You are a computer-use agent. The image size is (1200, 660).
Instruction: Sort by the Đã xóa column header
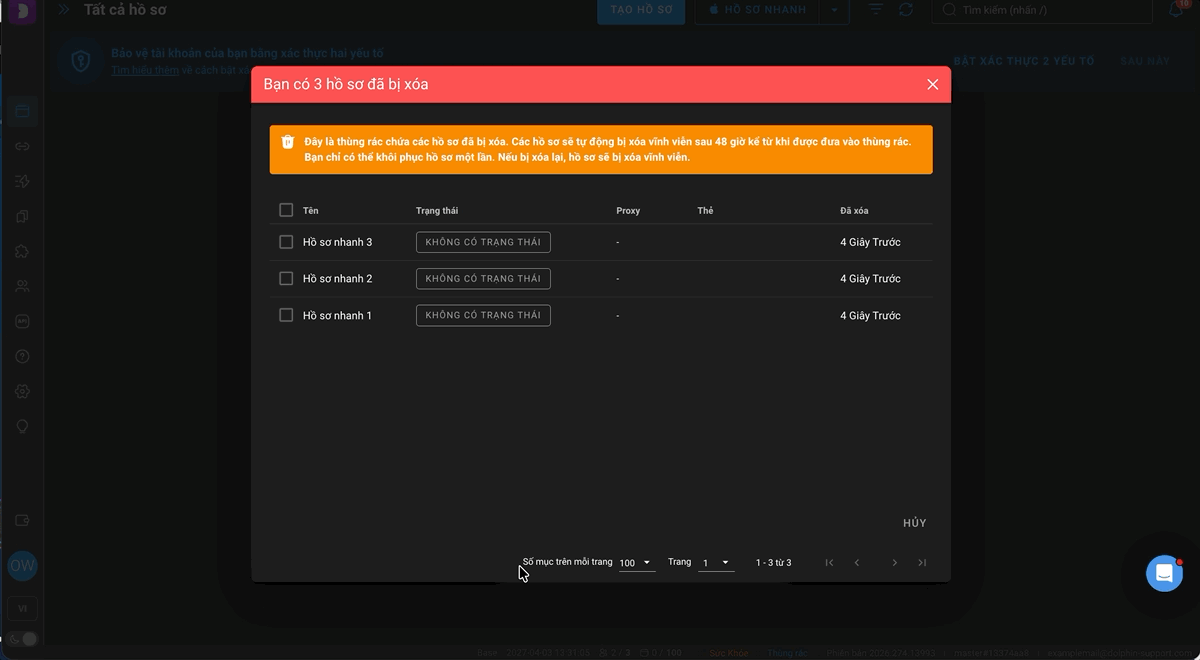coord(854,211)
